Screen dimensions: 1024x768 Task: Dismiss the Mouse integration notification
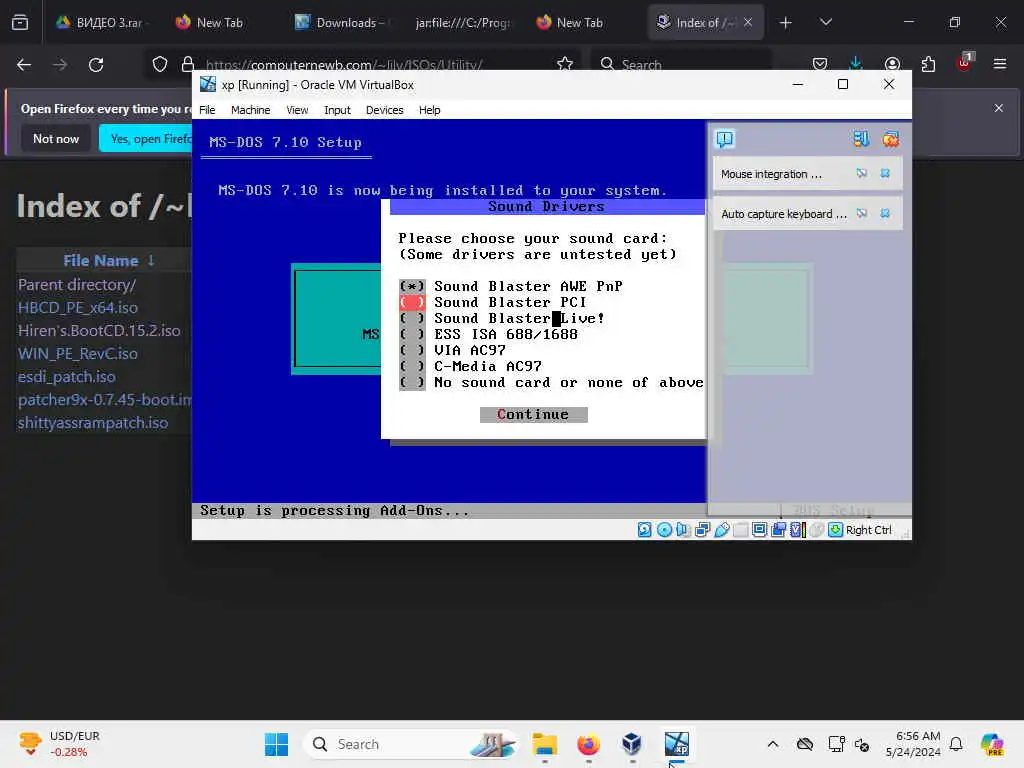pos(885,174)
